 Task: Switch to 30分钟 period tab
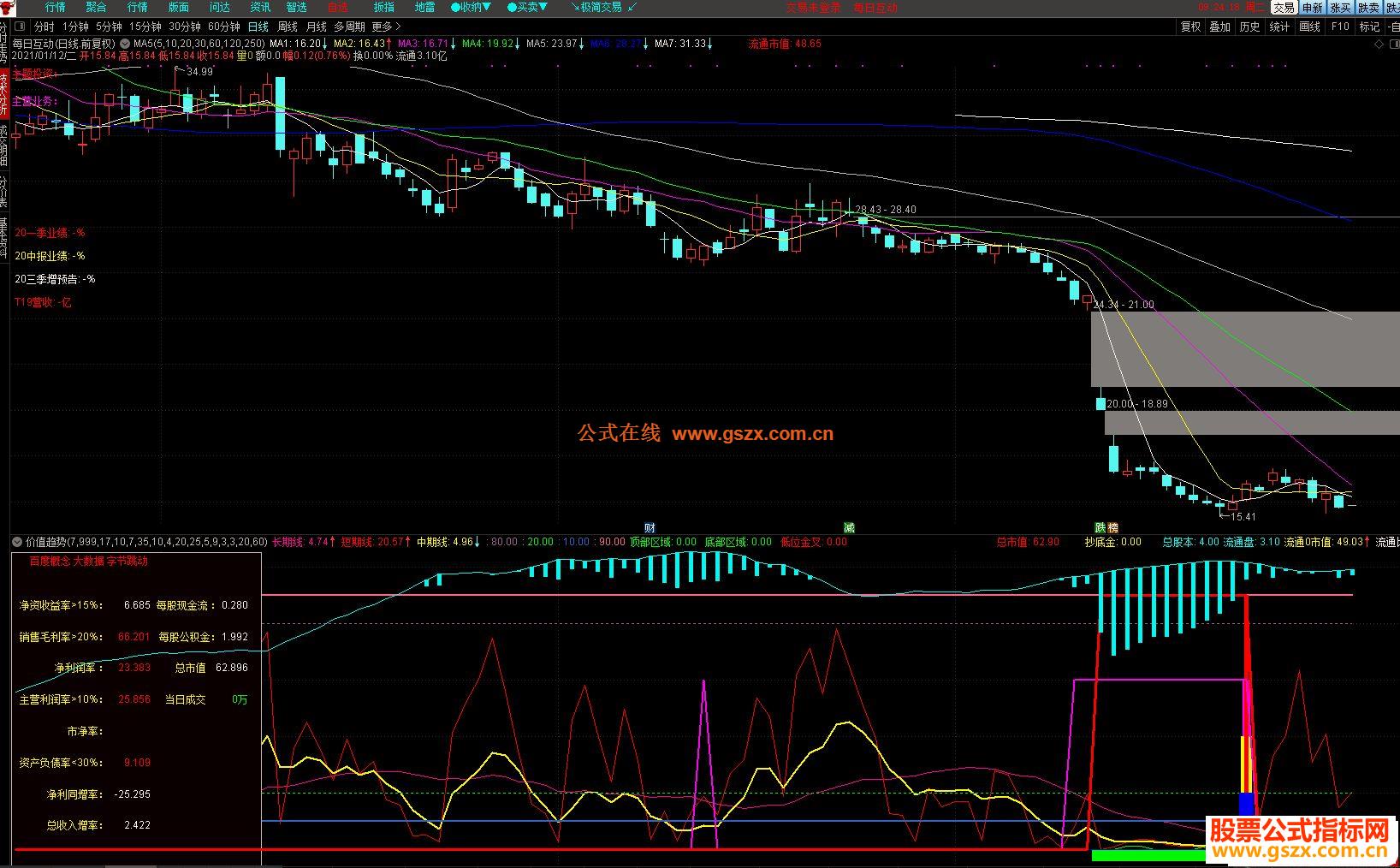(x=185, y=27)
